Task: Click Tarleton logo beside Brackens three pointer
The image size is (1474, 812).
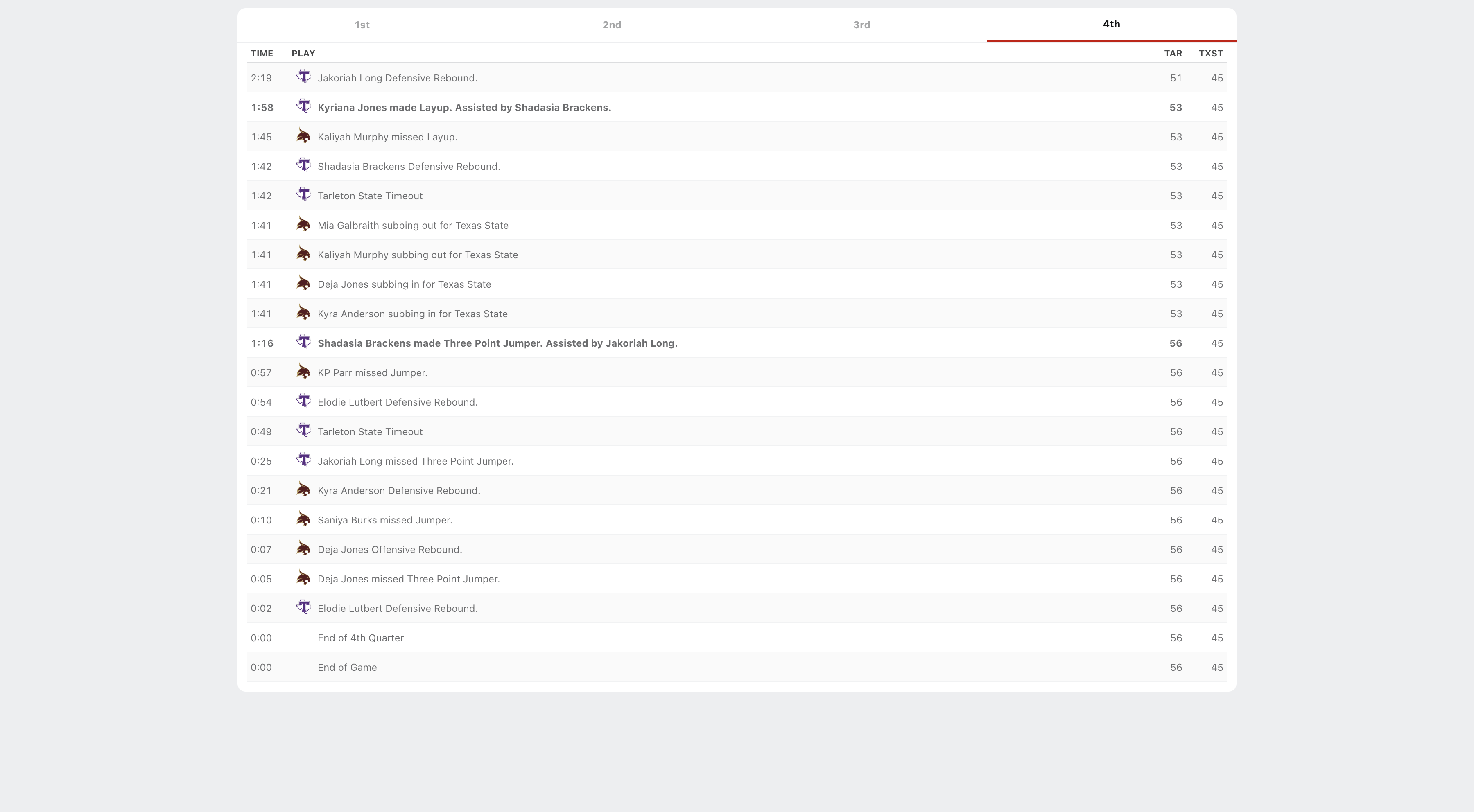Action: click(x=303, y=343)
